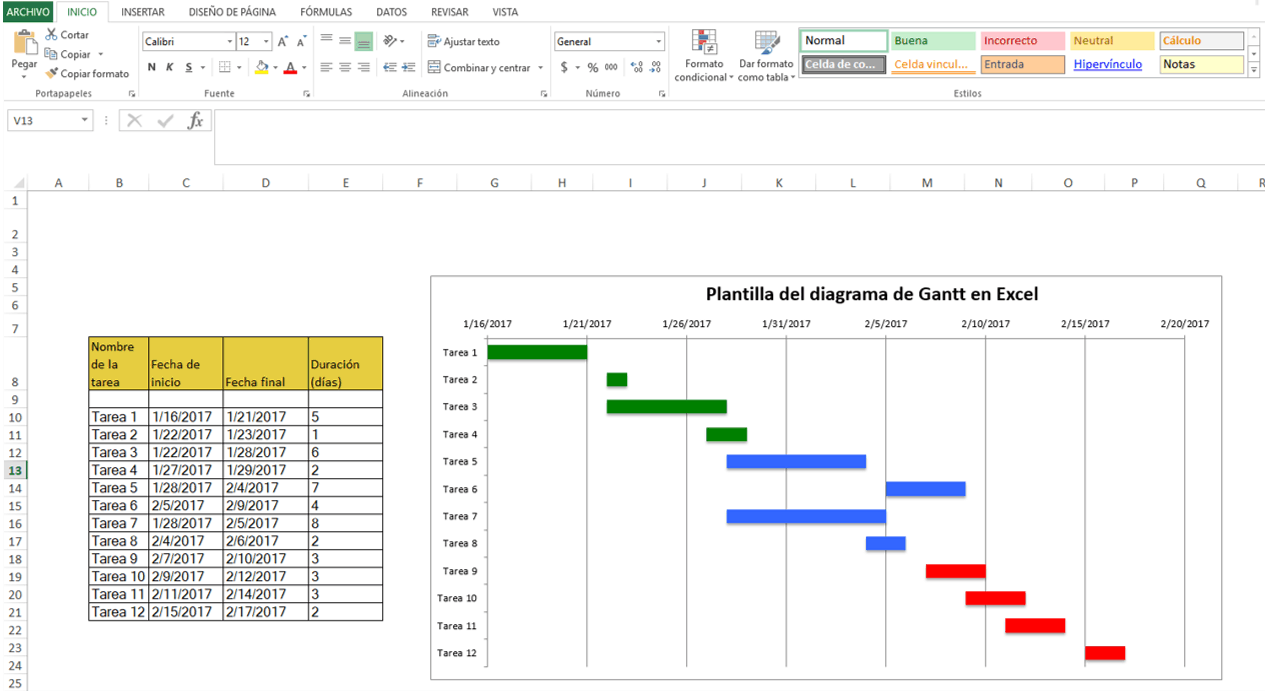This screenshot has height=691, width=1265.
Task: Click the Formato condicional icon
Action: 704,44
